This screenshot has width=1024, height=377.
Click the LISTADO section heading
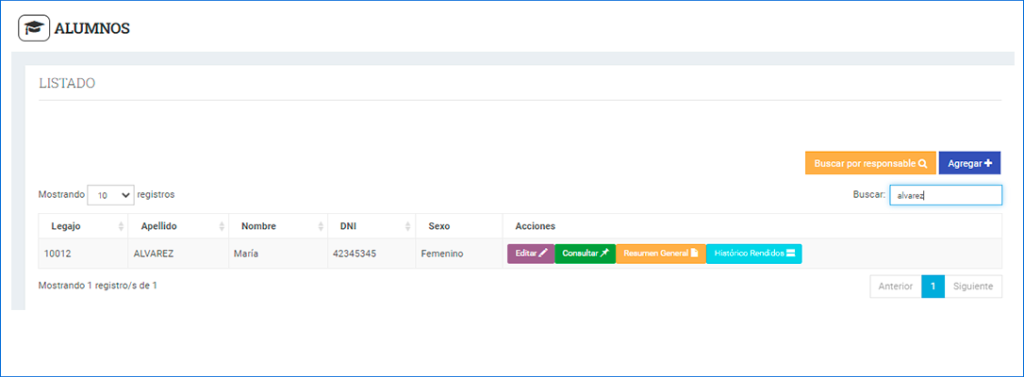(67, 83)
